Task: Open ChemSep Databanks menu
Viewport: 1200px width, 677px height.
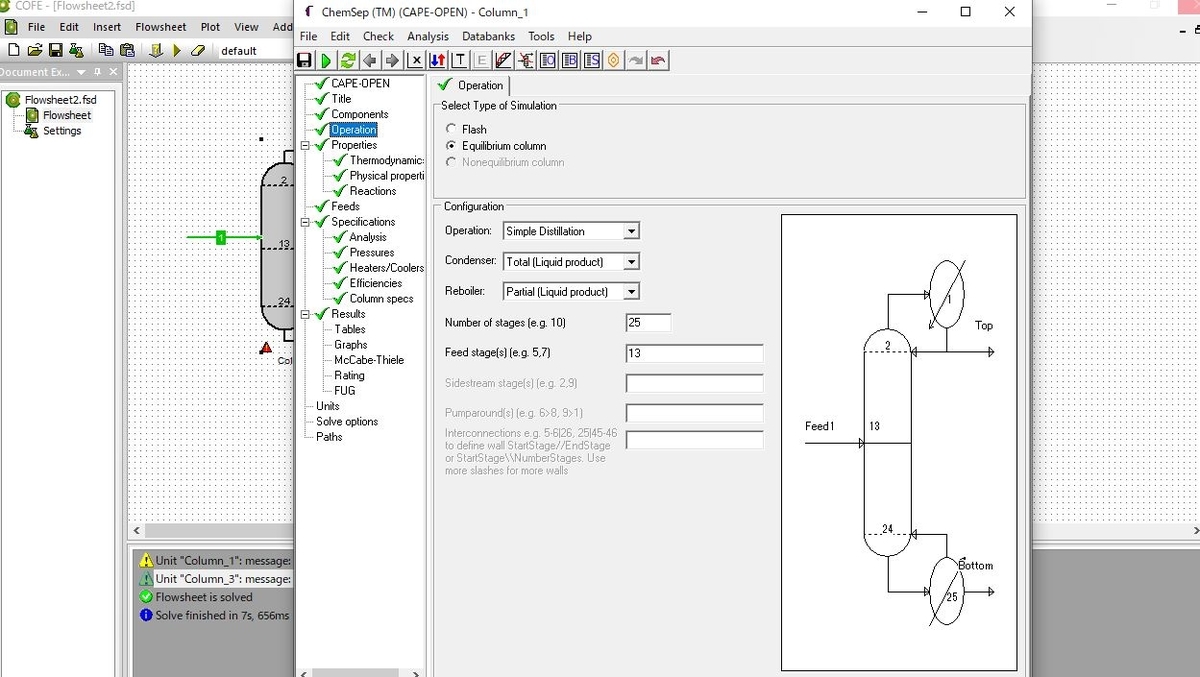Action: pyautogui.click(x=488, y=36)
